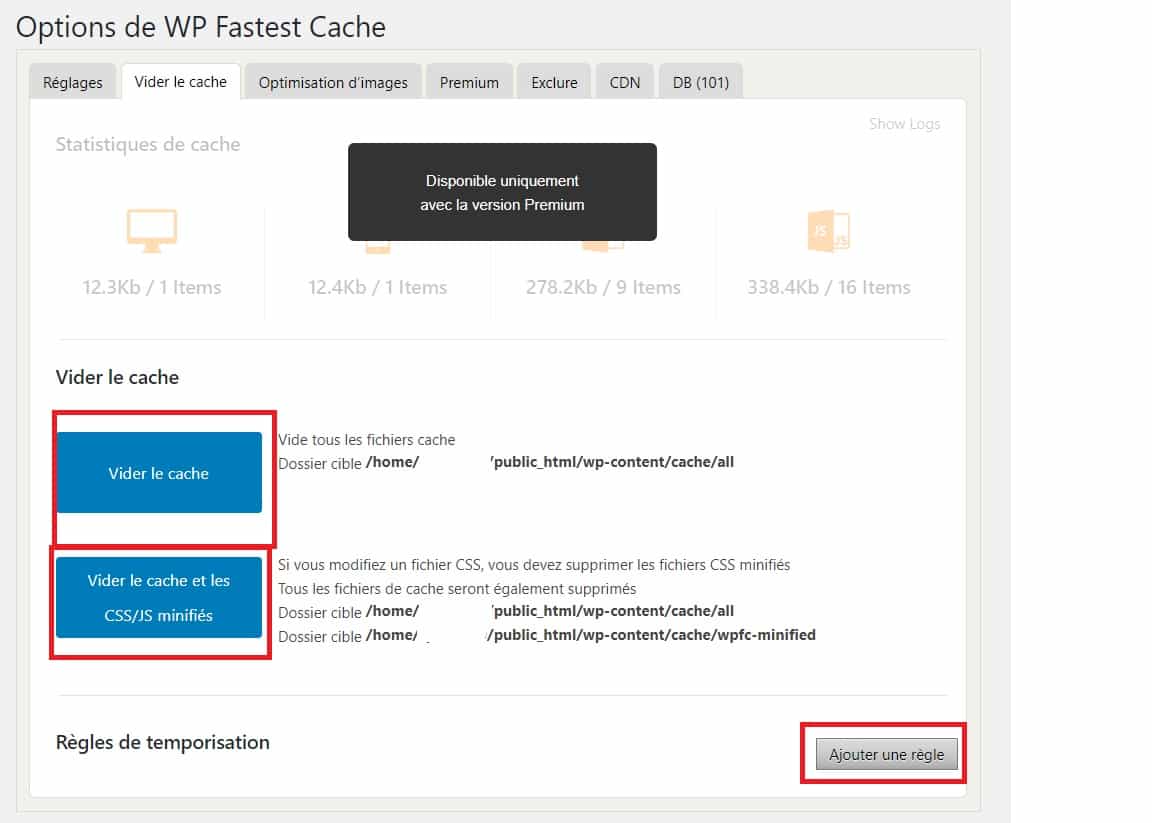
Task: Select the Vider le cache tab
Action: (x=181, y=82)
